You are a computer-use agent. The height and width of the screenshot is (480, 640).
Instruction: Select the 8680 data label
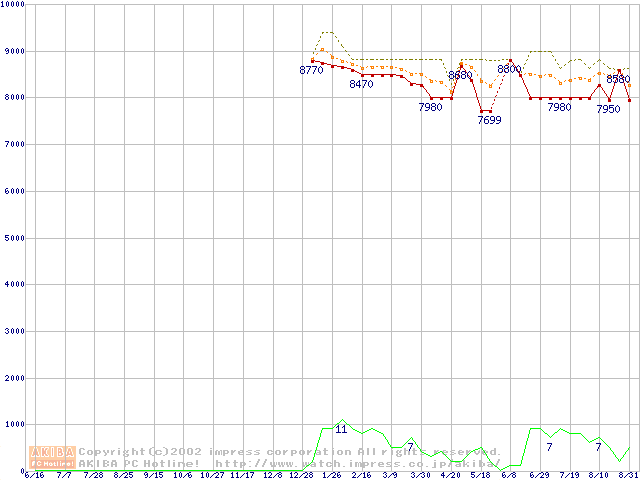(x=460, y=76)
